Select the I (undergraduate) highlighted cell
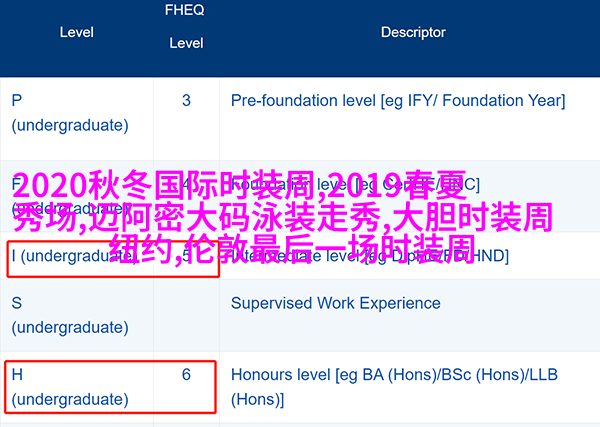600x427 pixels. tap(113, 259)
